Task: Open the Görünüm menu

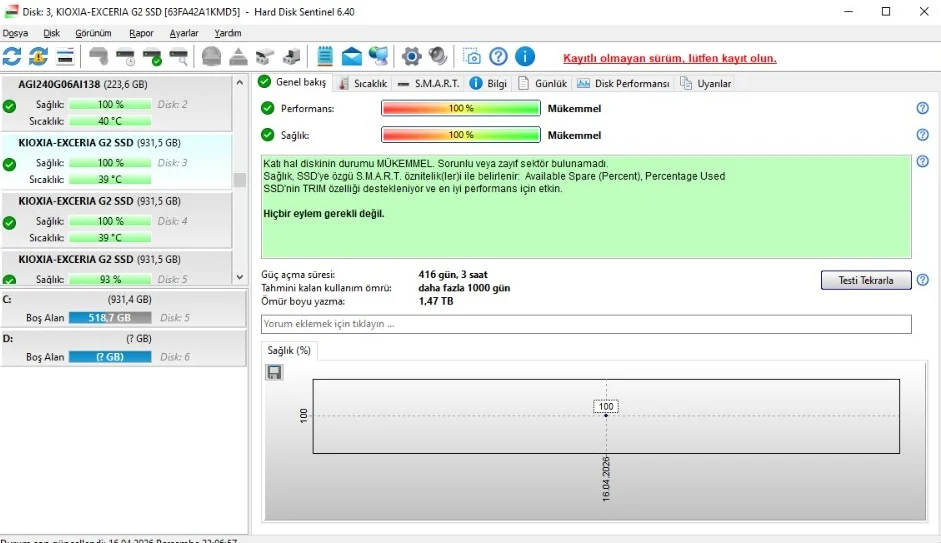Action: (x=93, y=33)
